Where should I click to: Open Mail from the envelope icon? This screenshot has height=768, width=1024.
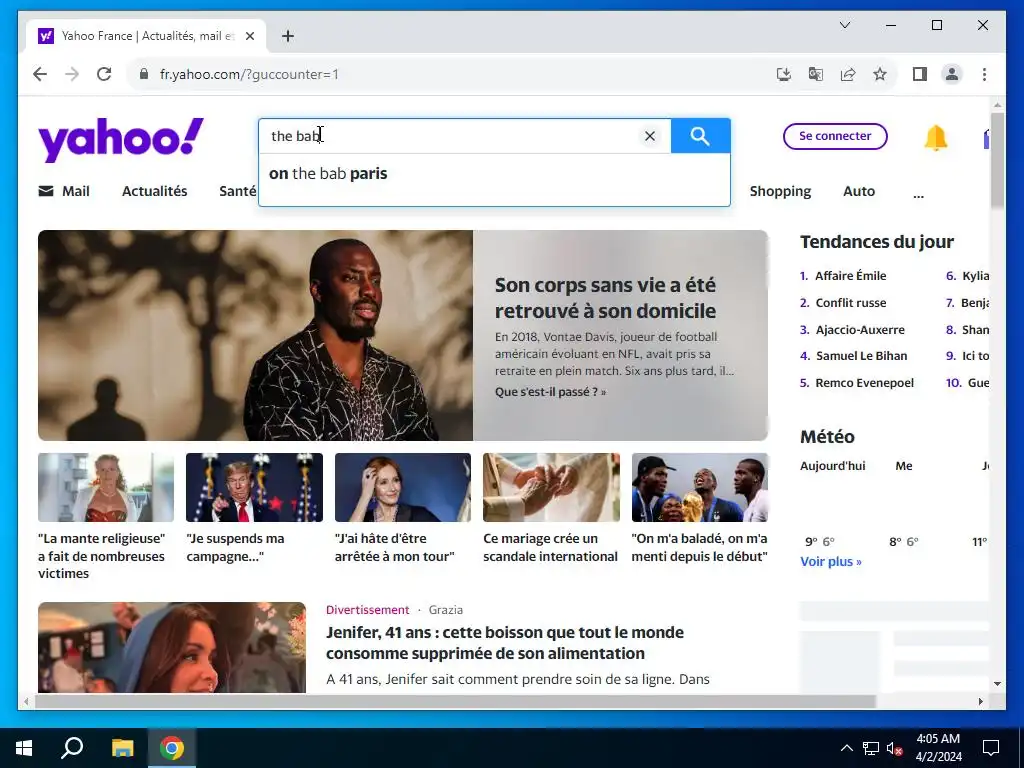click(46, 191)
